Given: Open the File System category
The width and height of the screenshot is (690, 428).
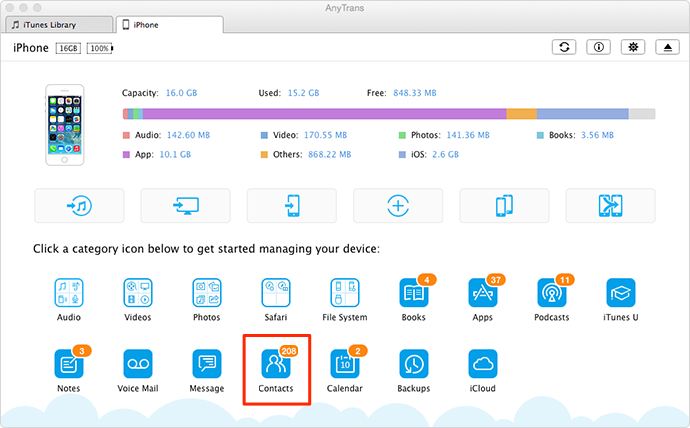Looking at the screenshot, I should click(345, 293).
